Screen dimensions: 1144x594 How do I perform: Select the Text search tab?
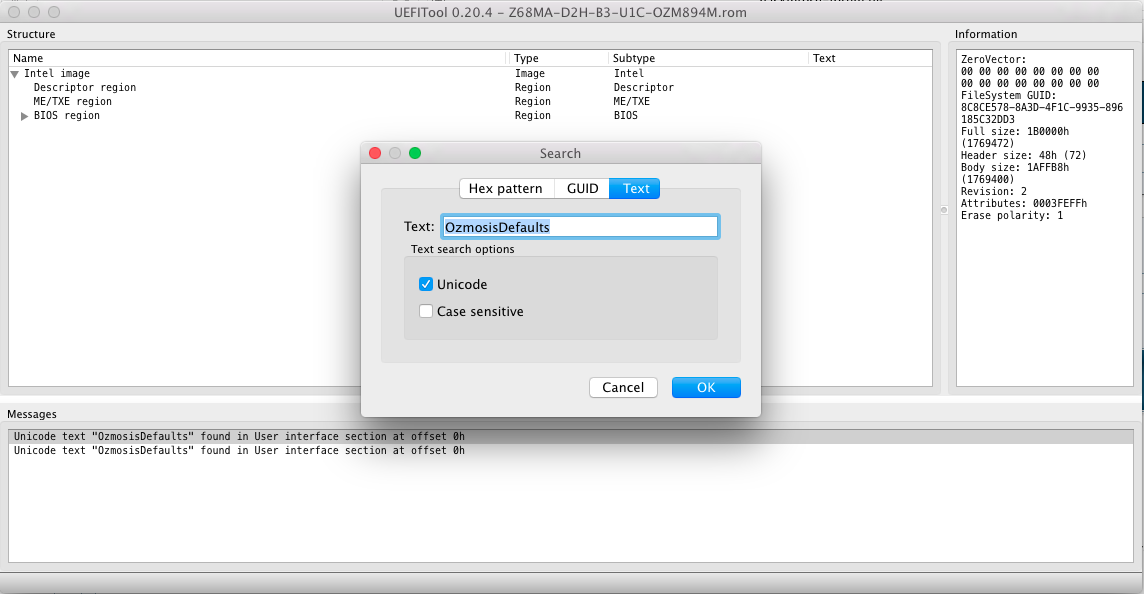635,188
